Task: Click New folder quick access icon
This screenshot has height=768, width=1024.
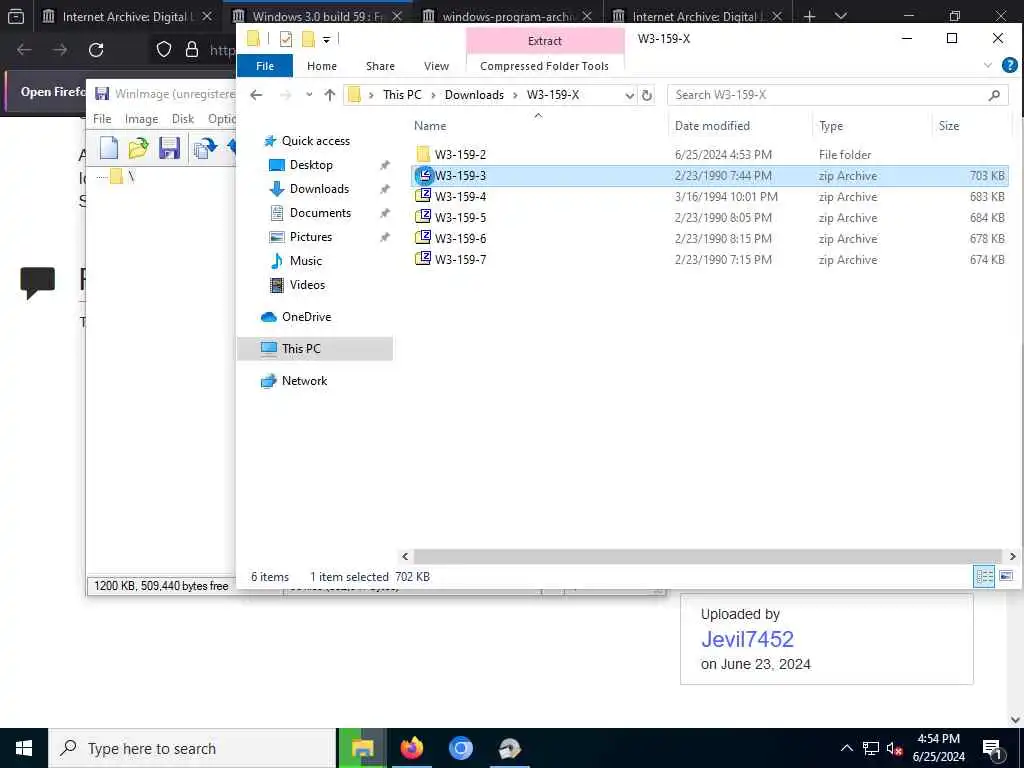Action: click(x=308, y=39)
